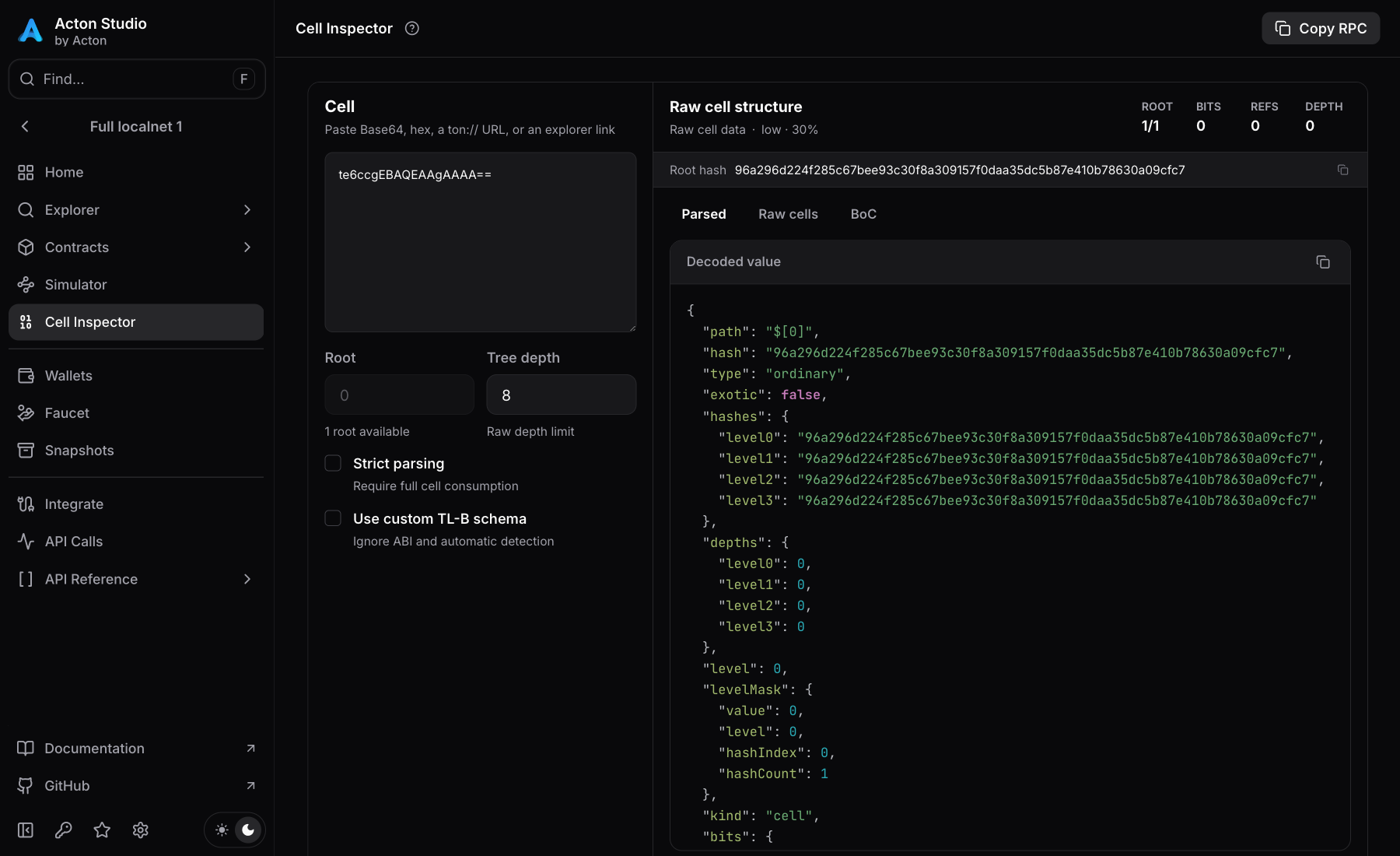Click the Acton Studio logo icon

30,31
